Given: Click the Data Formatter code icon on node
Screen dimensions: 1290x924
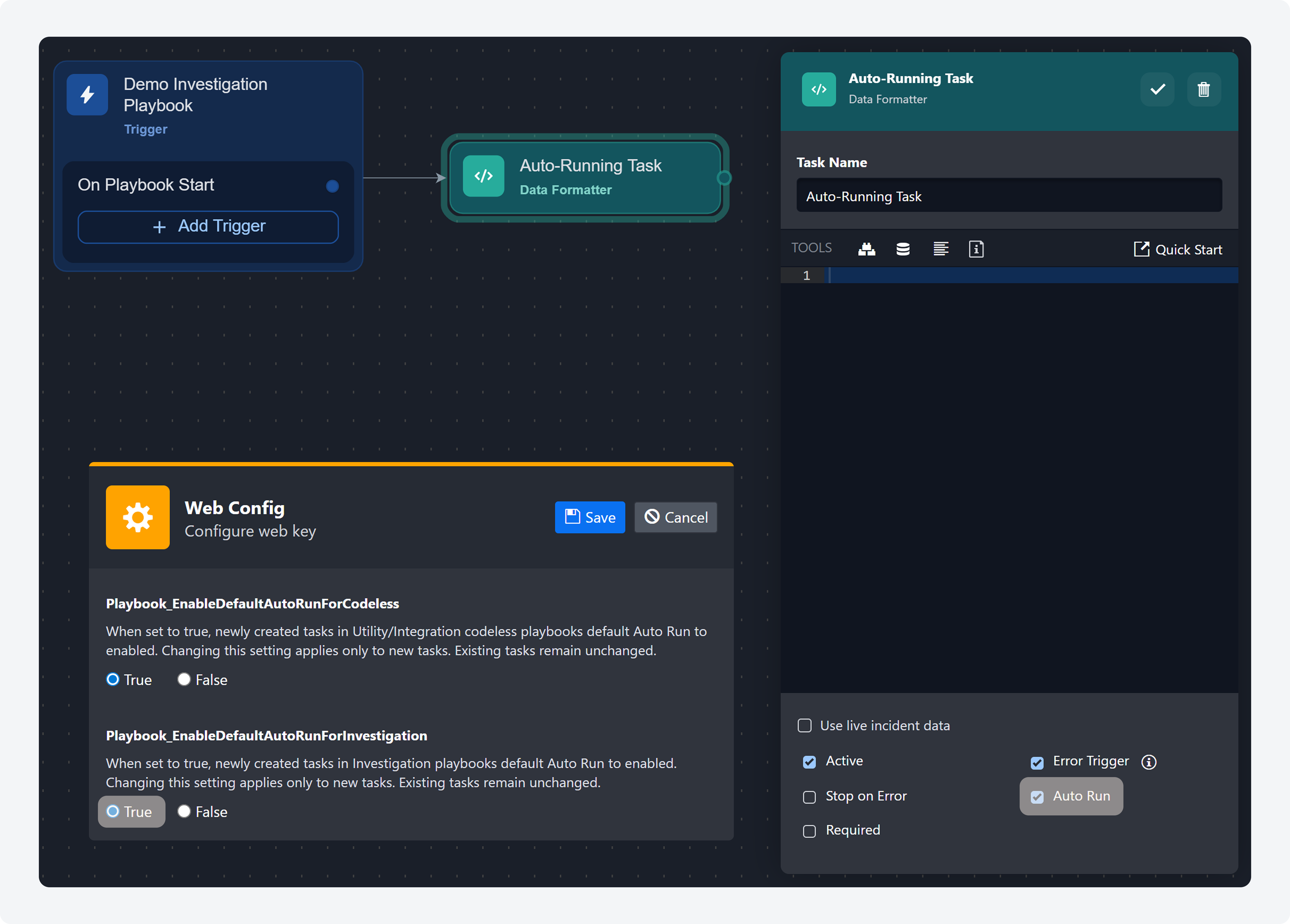Looking at the screenshot, I should (x=483, y=176).
